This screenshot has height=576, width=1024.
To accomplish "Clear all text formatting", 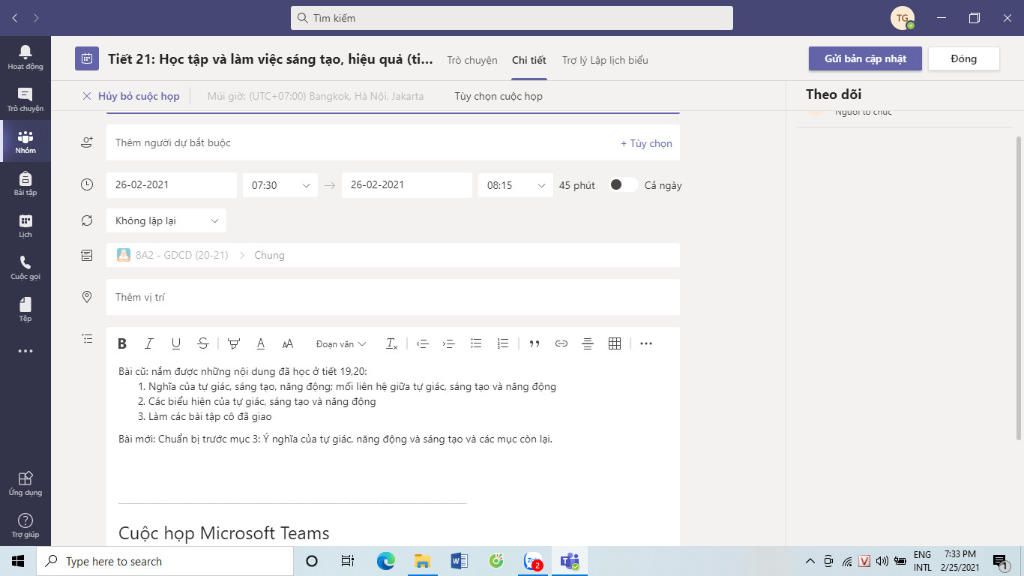I will (391, 344).
